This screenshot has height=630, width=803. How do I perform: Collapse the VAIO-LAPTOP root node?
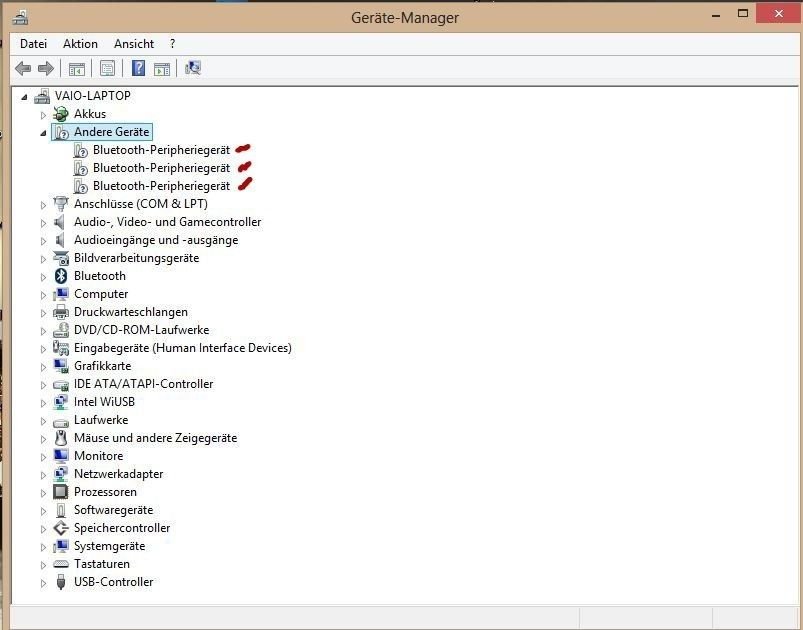click(x=24, y=97)
